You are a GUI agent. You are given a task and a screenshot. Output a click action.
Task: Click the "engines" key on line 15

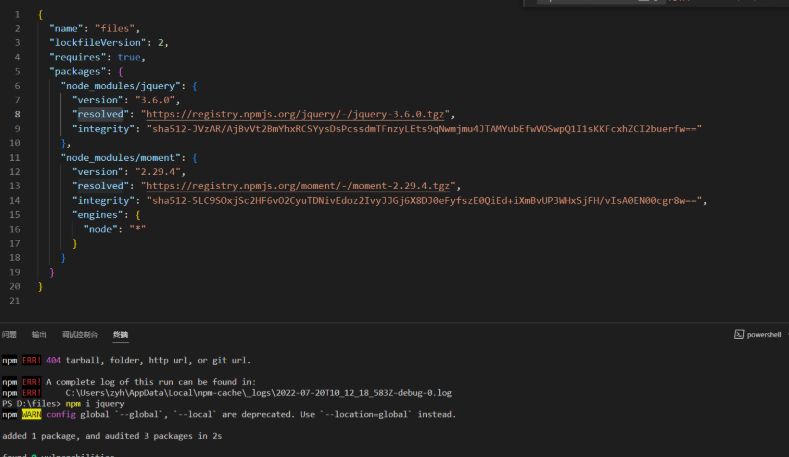(x=99, y=215)
